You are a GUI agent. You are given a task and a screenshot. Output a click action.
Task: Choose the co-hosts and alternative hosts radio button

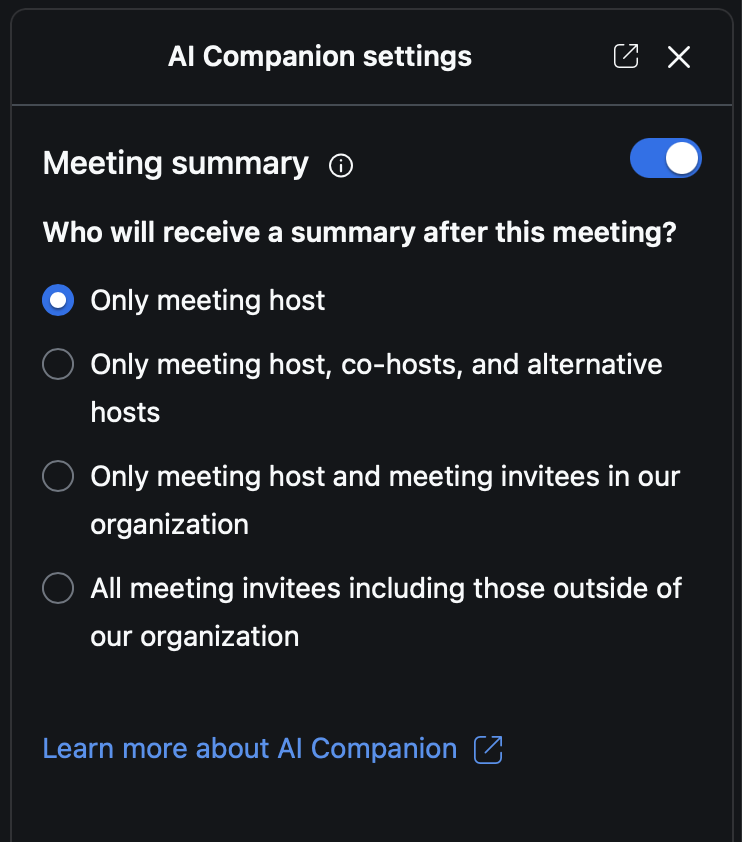pos(58,364)
